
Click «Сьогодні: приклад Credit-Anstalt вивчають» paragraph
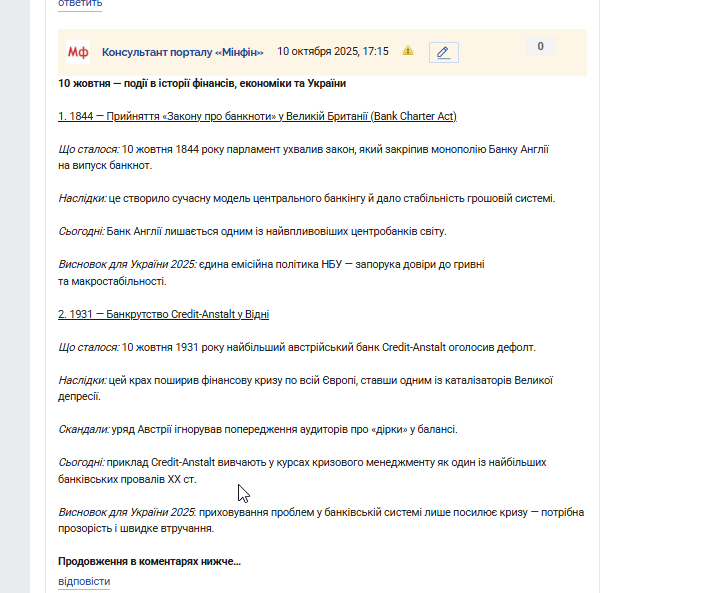pyautogui.click(x=302, y=470)
